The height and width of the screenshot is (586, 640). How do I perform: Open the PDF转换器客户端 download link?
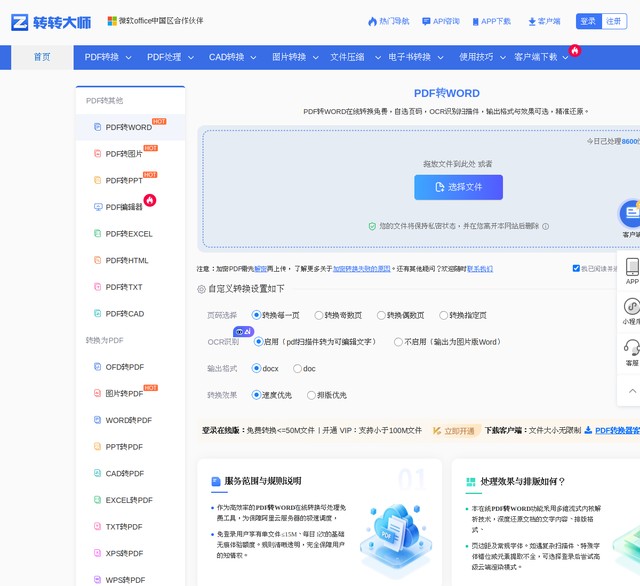pos(617,430)
